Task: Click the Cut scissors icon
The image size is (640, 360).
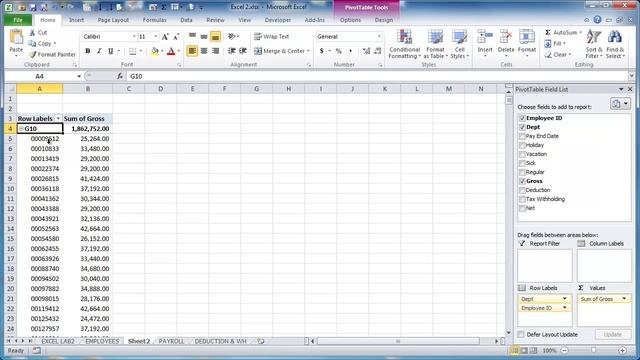Action: click(32, 33)
